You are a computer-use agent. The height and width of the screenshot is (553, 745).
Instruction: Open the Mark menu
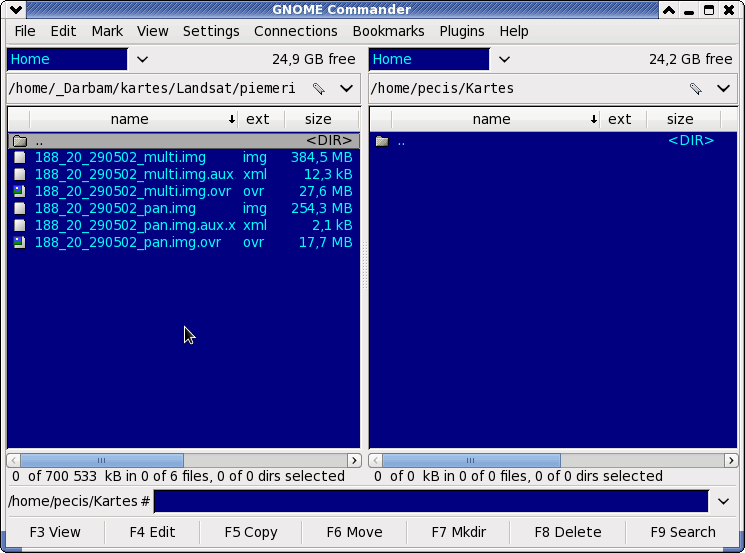click(107, 31)
